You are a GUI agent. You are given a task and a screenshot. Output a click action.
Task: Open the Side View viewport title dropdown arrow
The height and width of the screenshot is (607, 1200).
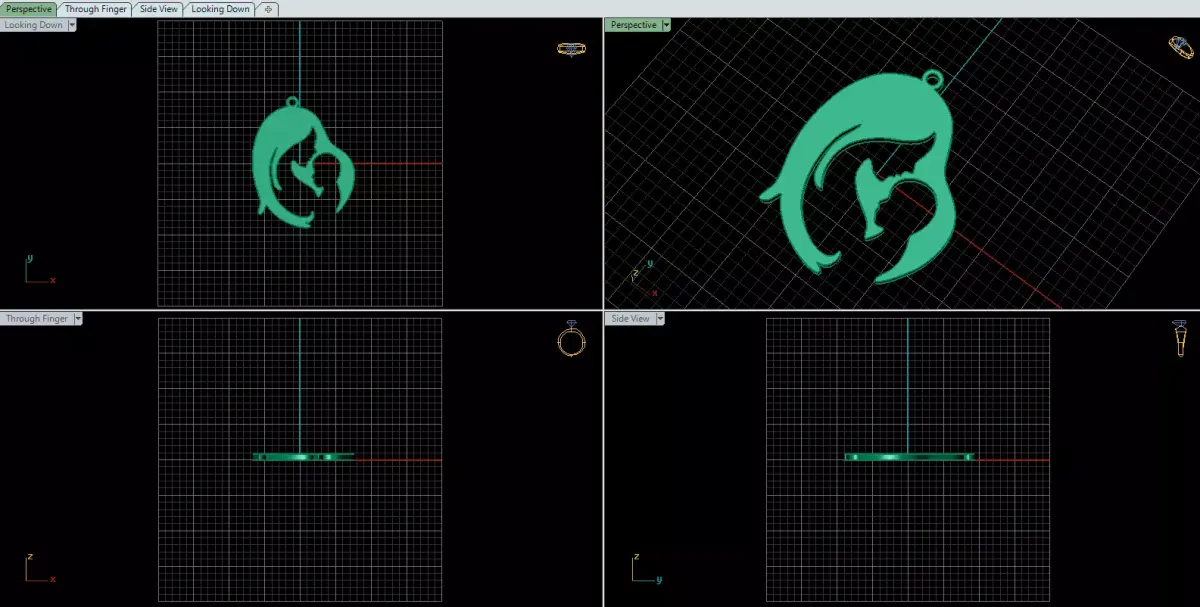point(660,319)
